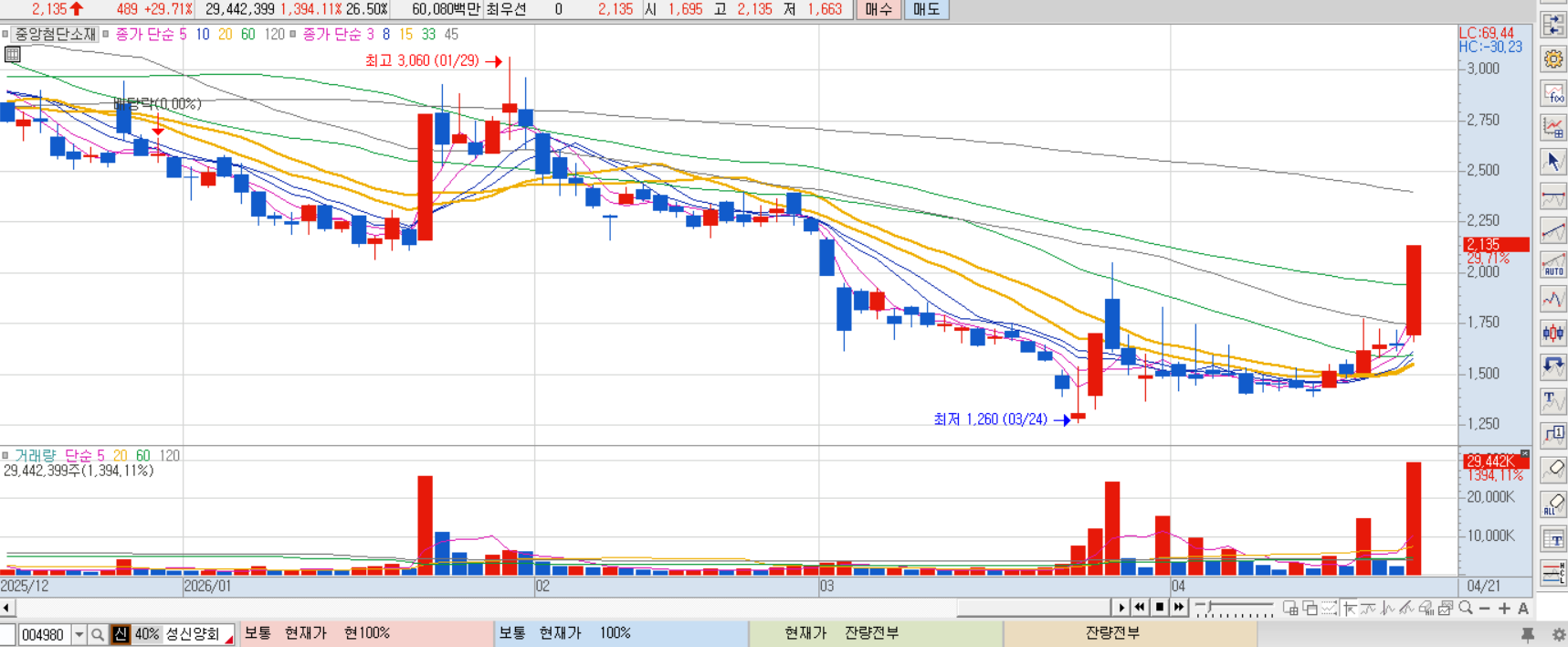Zoom out with the minus icon
1568x647 pixels.
coord(1485,609)
